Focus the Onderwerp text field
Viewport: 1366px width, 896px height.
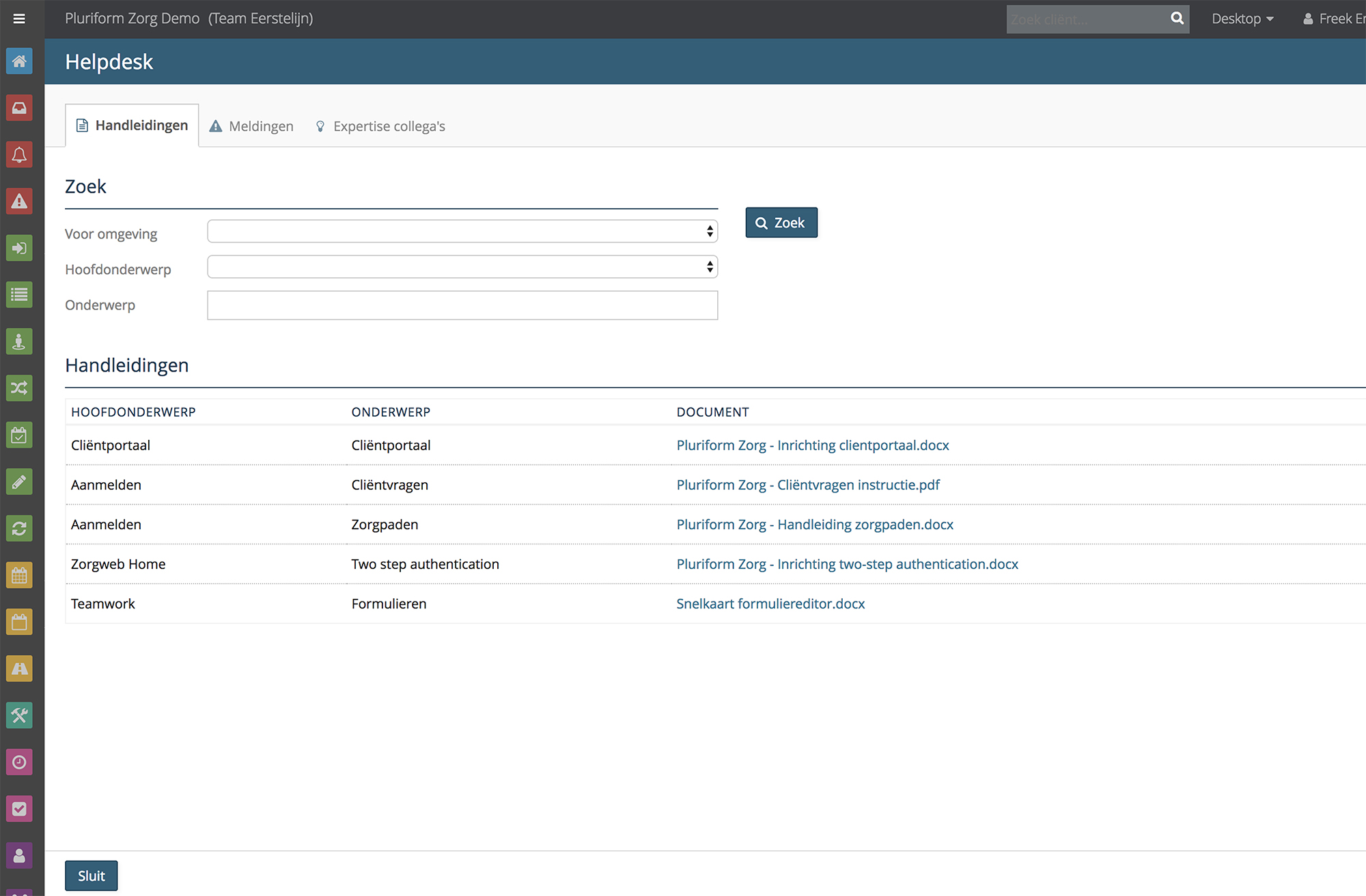462,305
